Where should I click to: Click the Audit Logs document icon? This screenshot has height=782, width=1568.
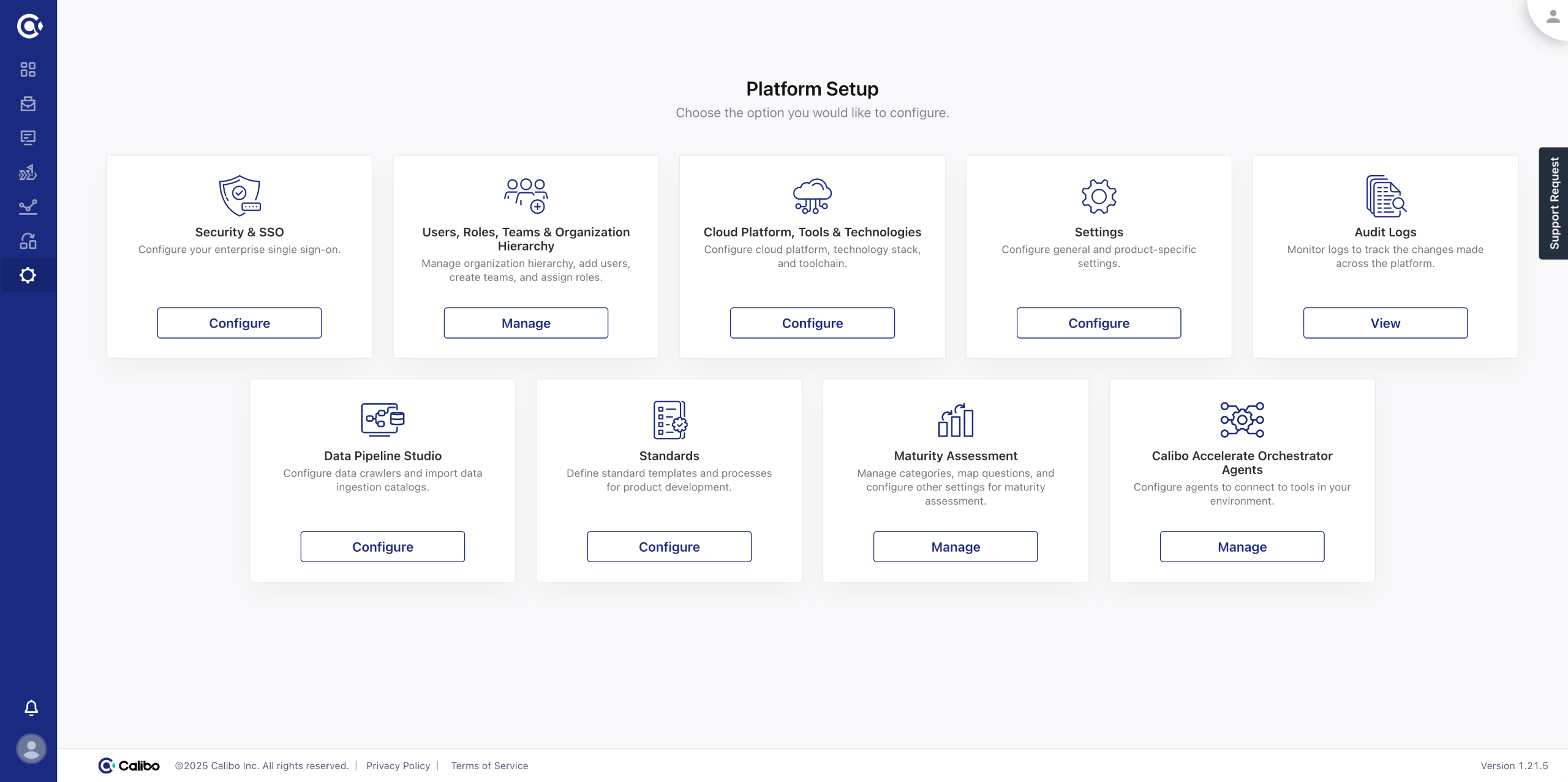(x=1385, y=196)
